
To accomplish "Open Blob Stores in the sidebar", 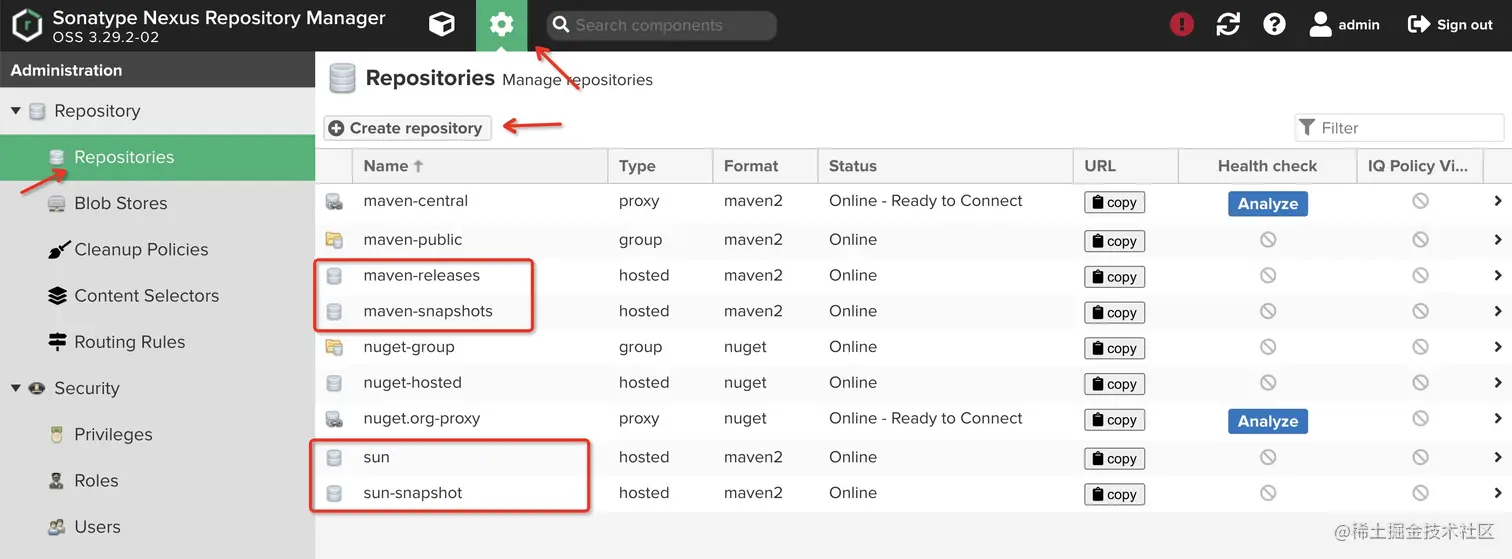I will click(x=157, y=203).
